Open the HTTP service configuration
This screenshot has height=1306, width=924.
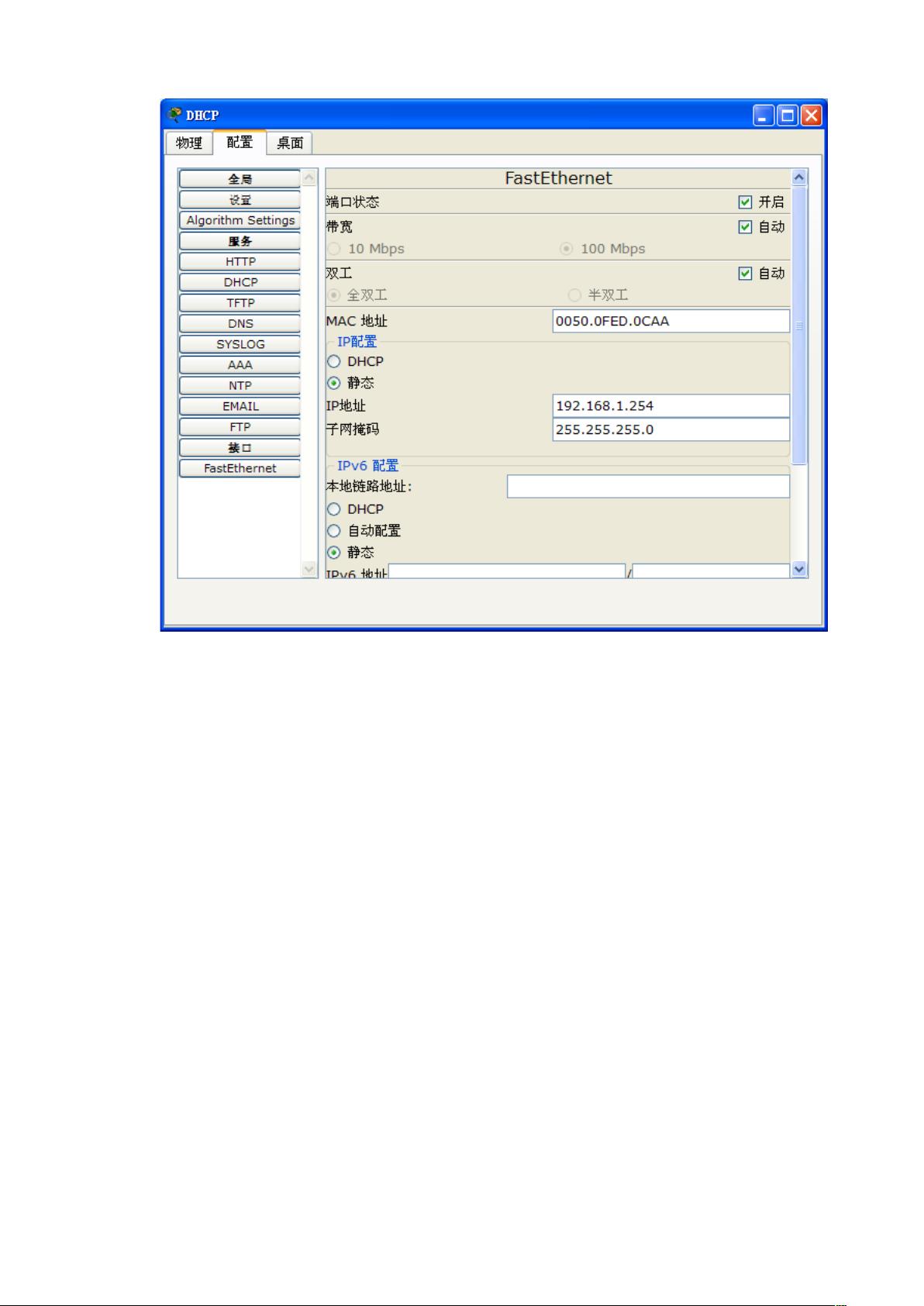tap(240, 262)
